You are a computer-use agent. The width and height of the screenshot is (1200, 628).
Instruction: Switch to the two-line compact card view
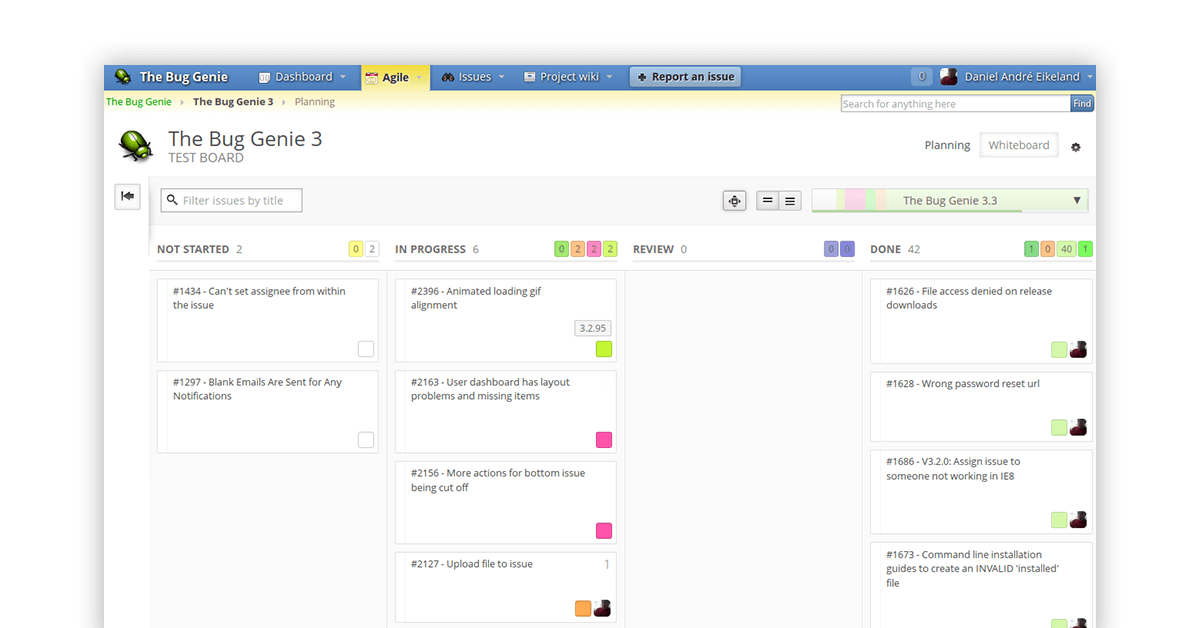point(768,201)
